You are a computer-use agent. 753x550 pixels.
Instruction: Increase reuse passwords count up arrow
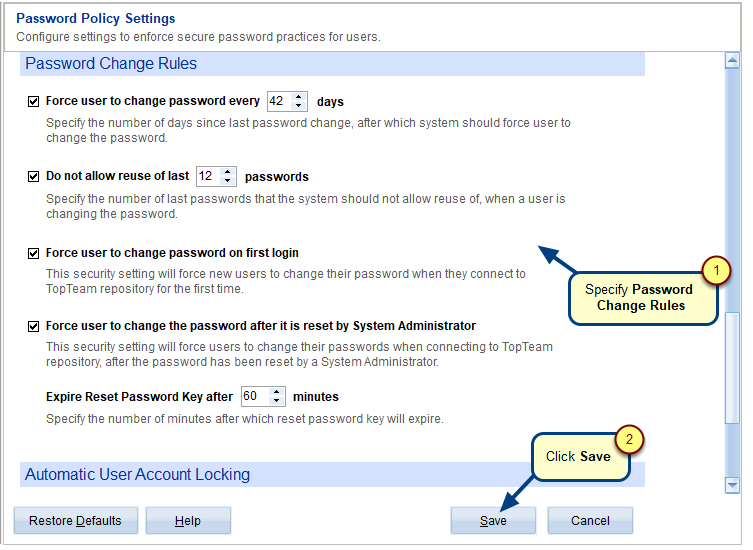point(228,172)
